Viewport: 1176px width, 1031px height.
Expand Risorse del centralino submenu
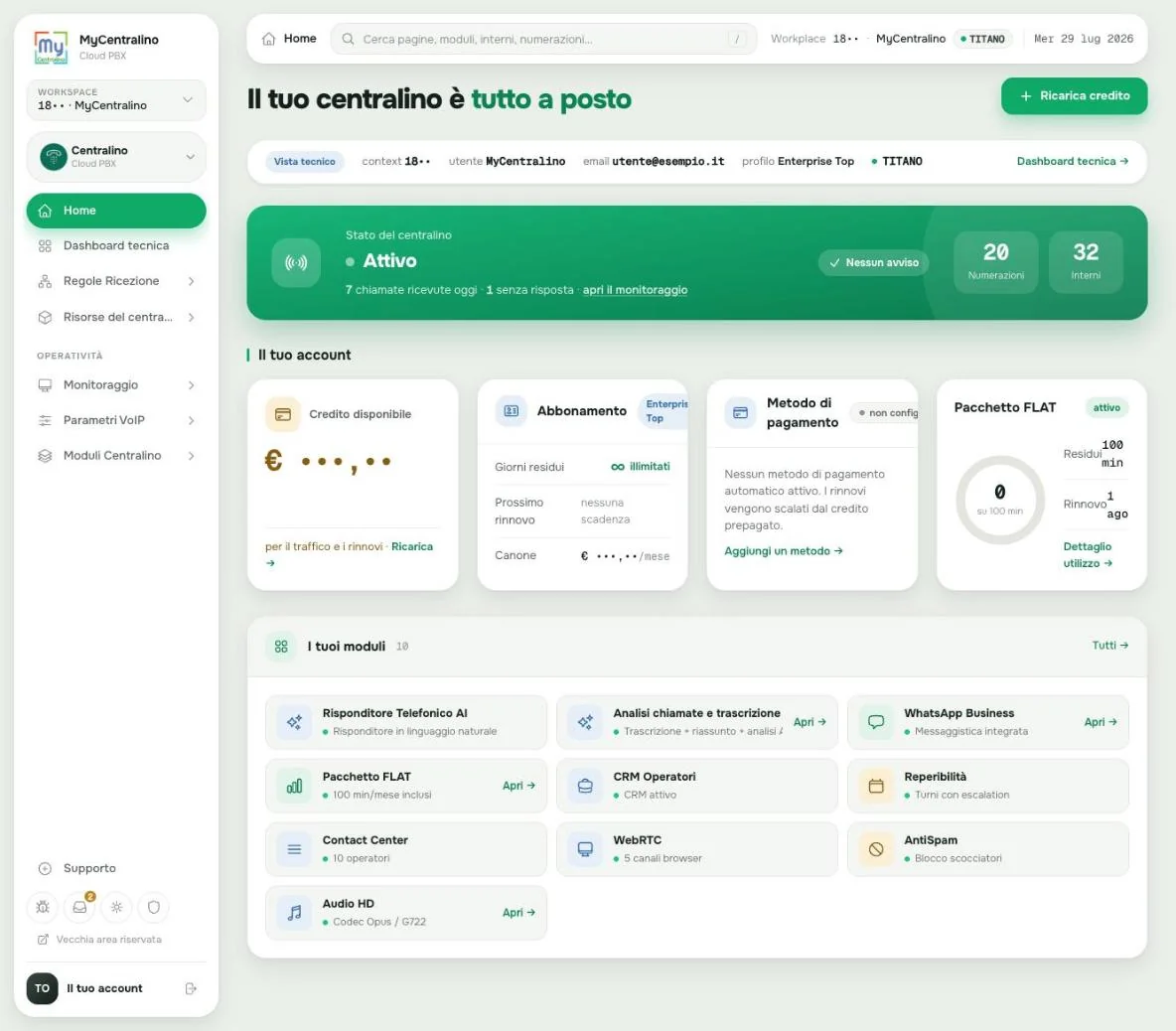(x=116, y=317)
